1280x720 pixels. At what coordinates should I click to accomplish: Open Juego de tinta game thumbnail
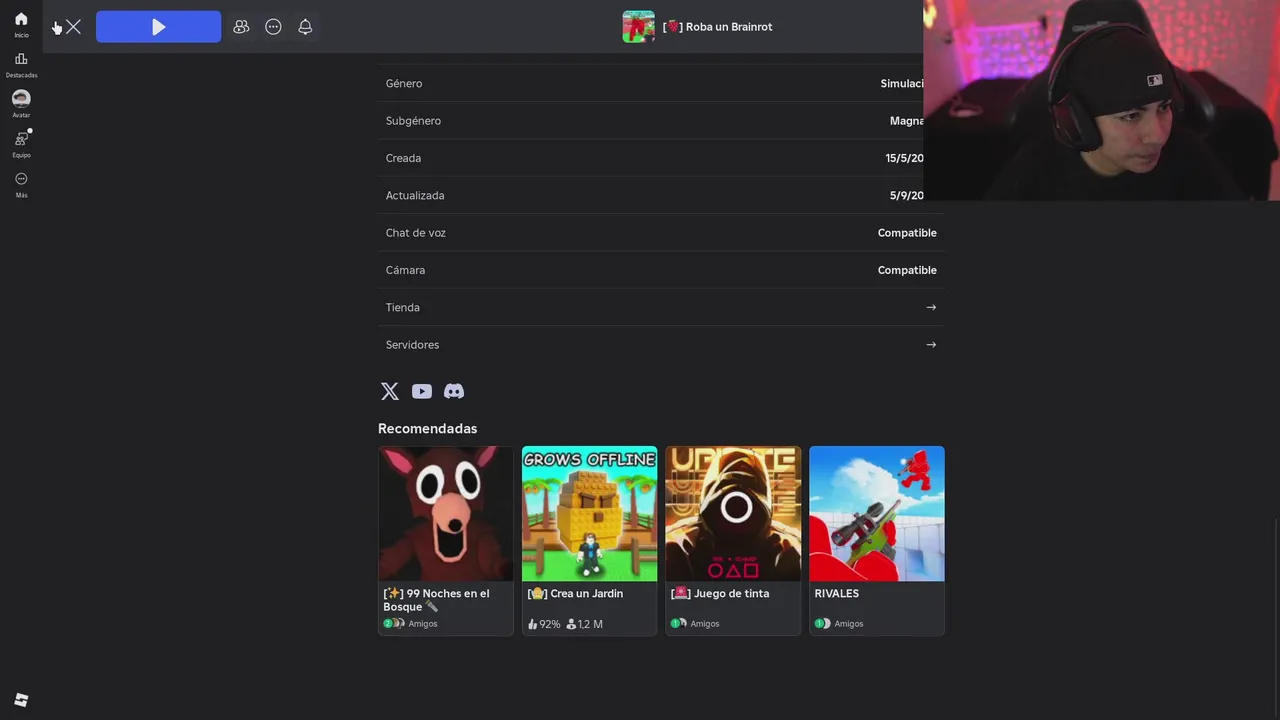pos(733,513)
